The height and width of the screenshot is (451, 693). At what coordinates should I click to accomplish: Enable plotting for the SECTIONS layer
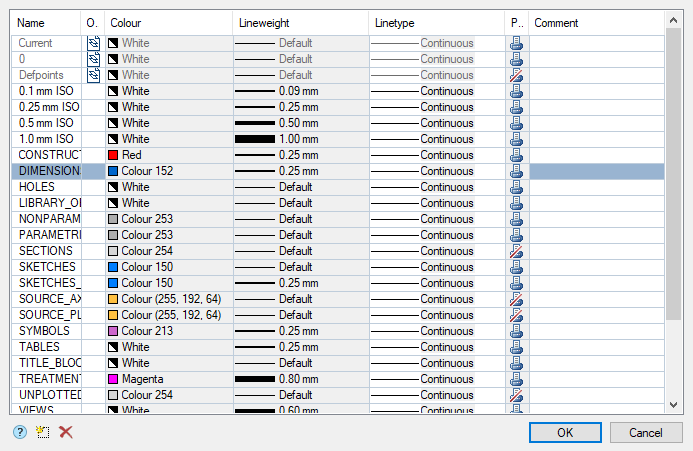[x=516, y=251]
